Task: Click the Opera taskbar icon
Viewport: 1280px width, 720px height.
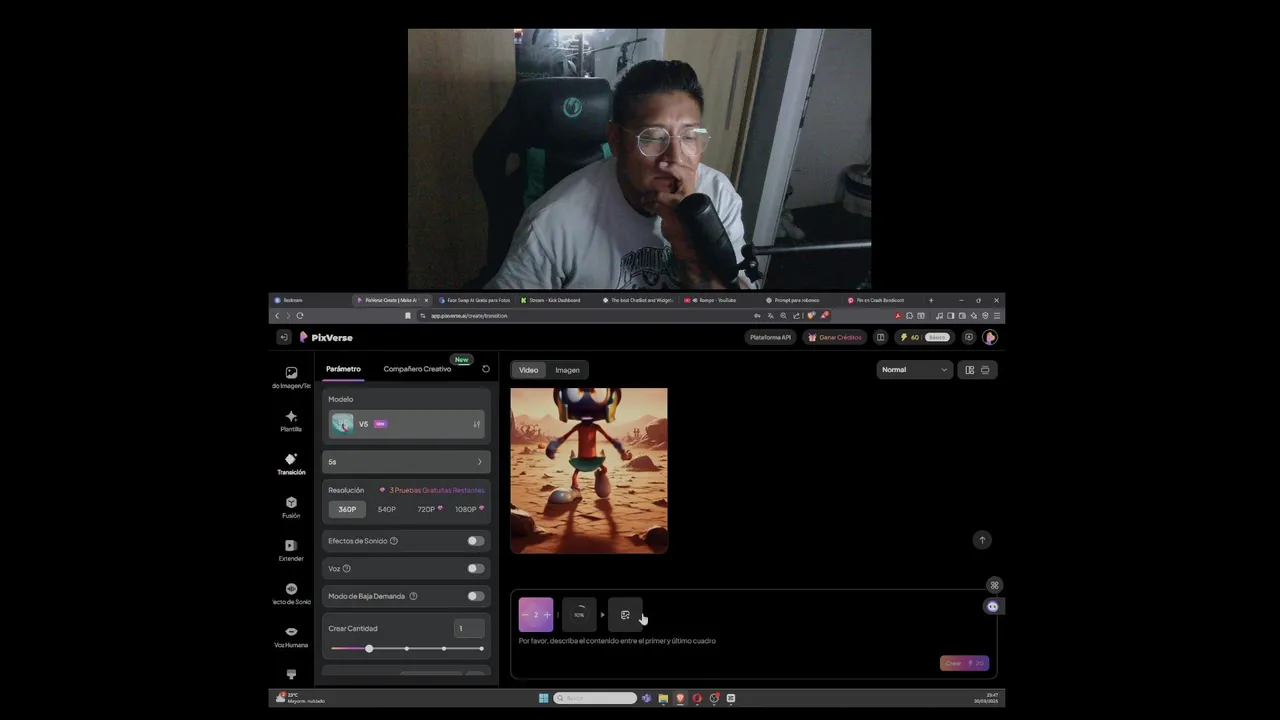Action: click(x=697, y=698)
